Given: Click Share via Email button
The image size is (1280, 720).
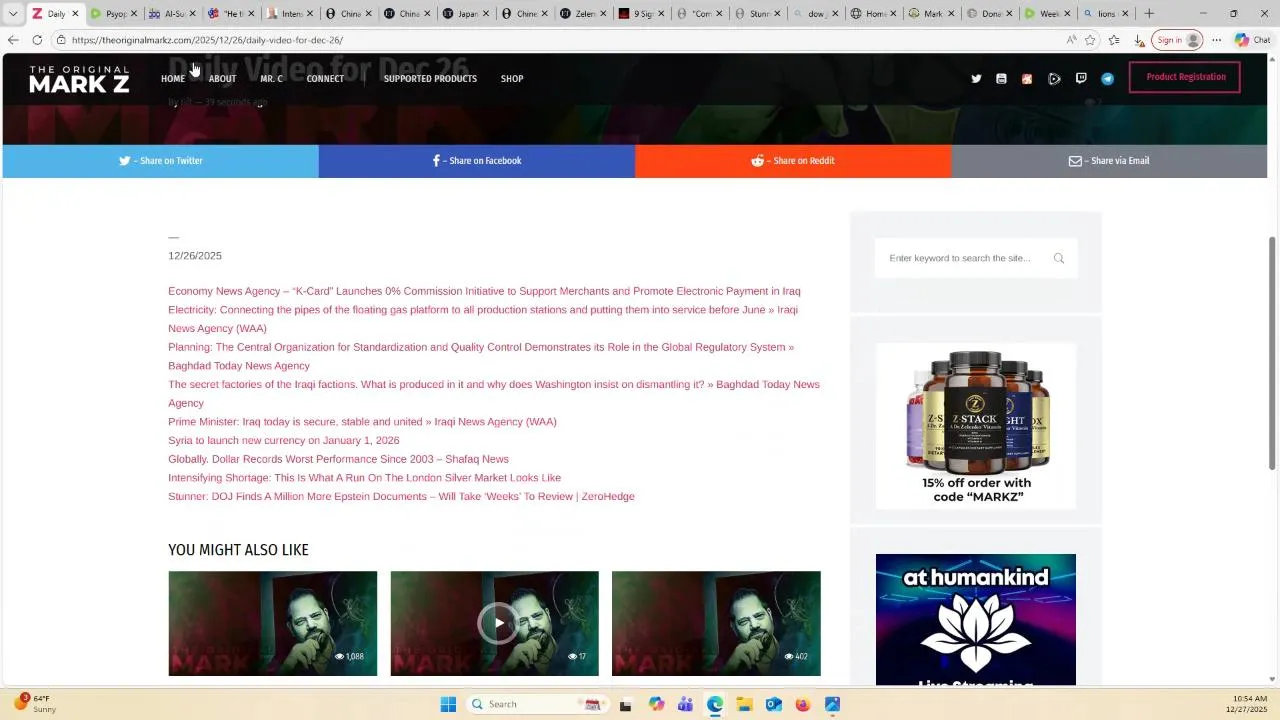Looking at the screenshot, I should coord(1109,161).
